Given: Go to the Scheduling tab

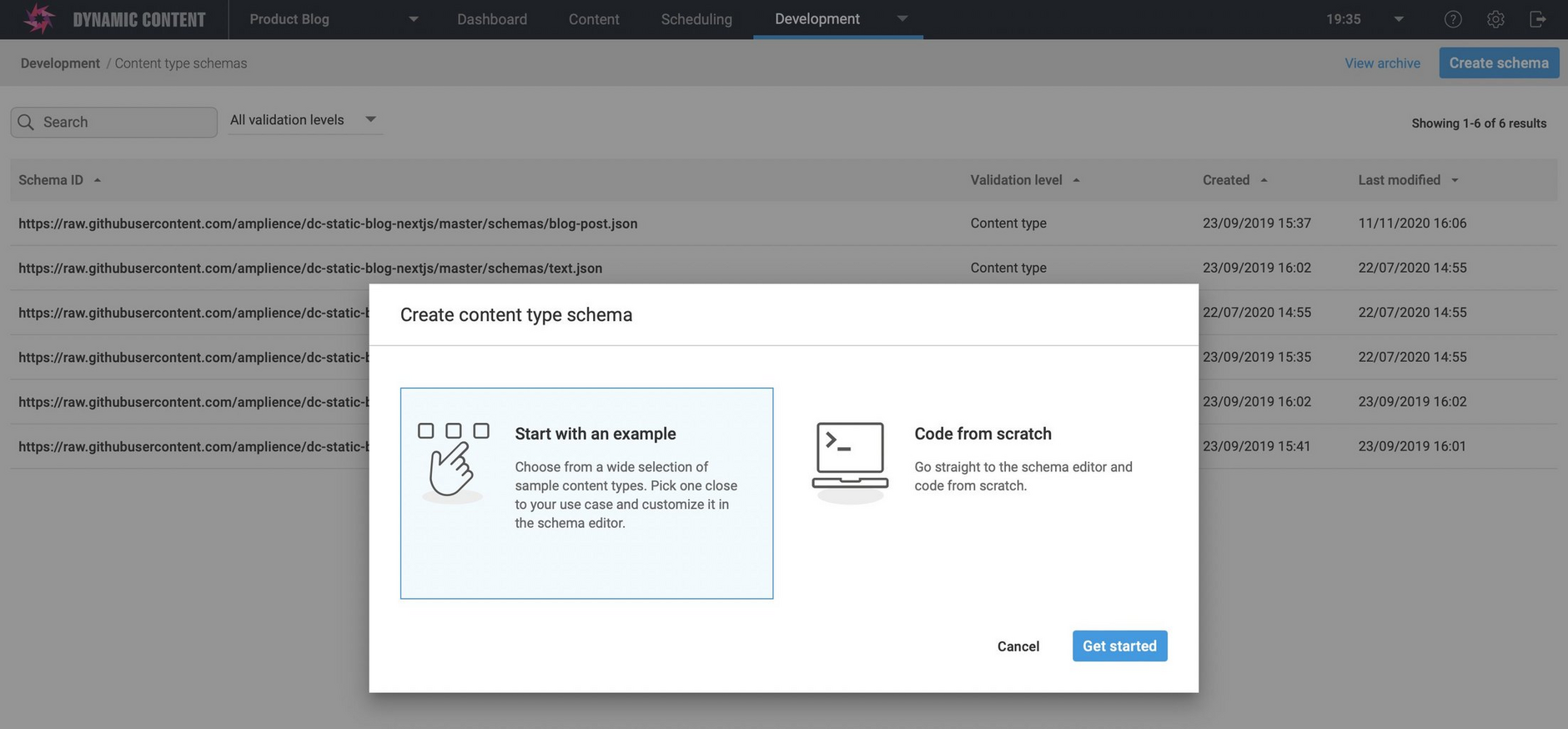Looking at the screenshot, I should [696, 19].
